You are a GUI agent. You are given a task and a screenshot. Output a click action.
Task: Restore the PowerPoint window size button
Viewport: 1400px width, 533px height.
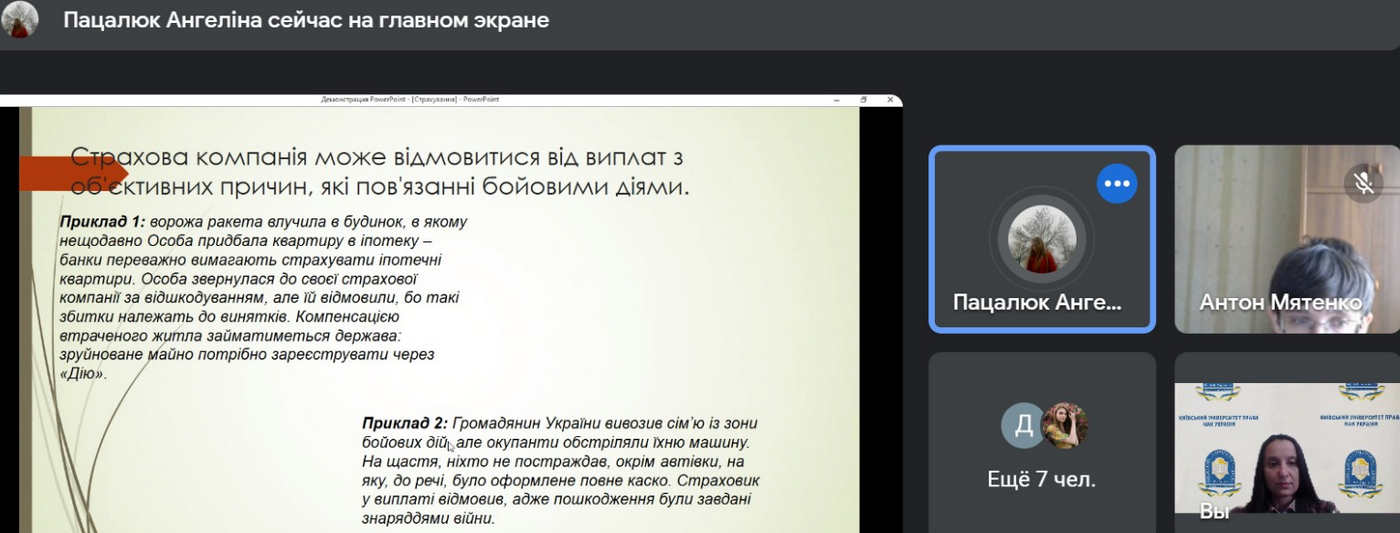click(863, 100)
